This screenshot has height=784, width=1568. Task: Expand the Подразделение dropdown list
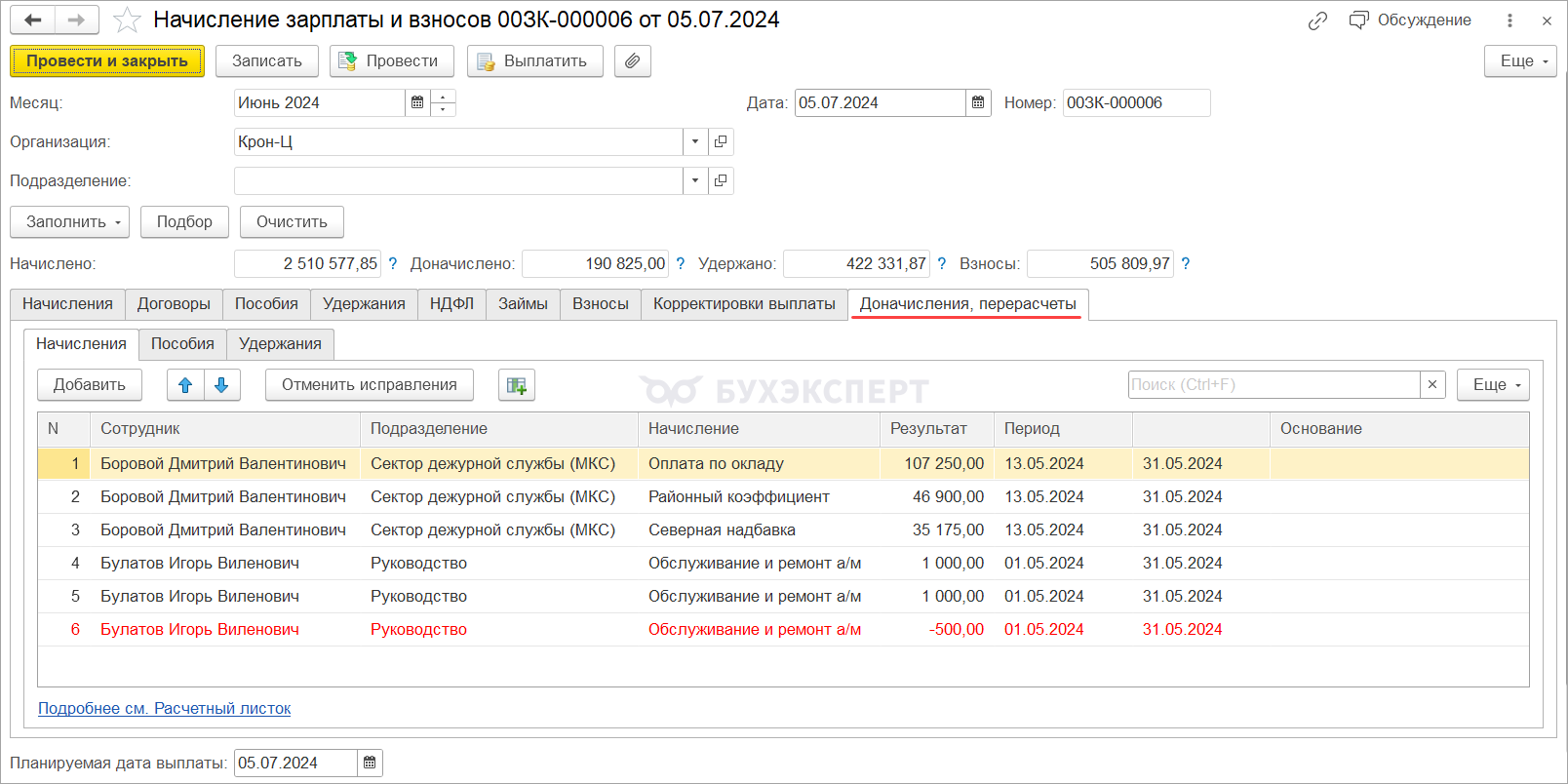(694, 180)
